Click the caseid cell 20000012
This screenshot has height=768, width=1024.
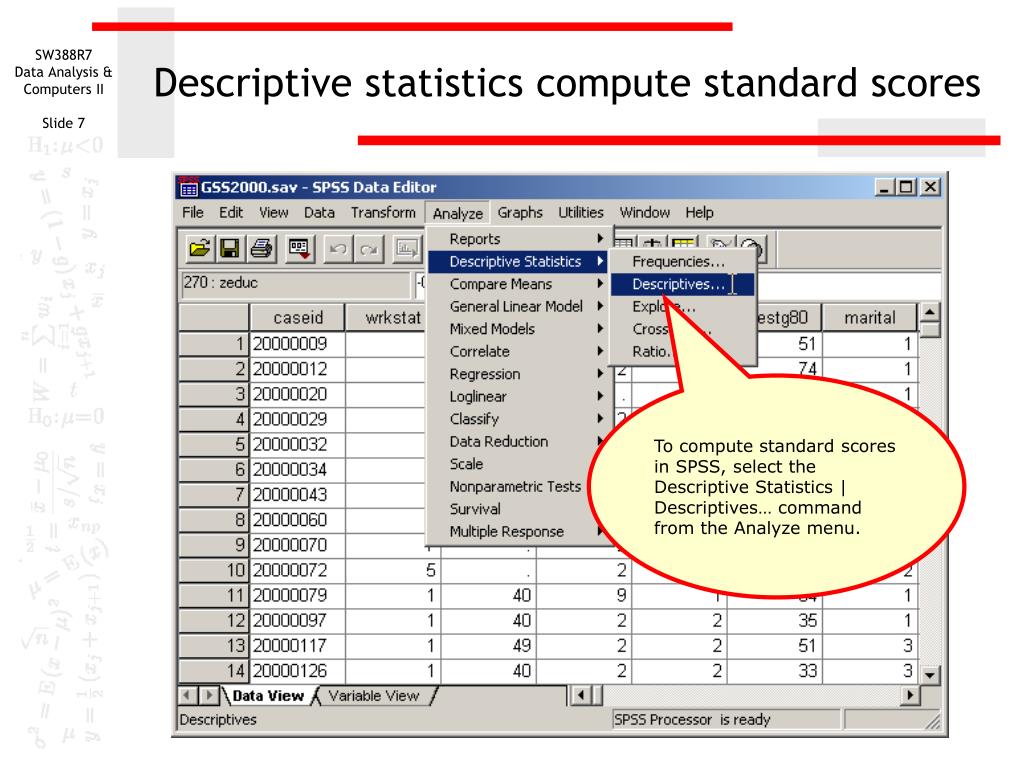pos(298,369)
